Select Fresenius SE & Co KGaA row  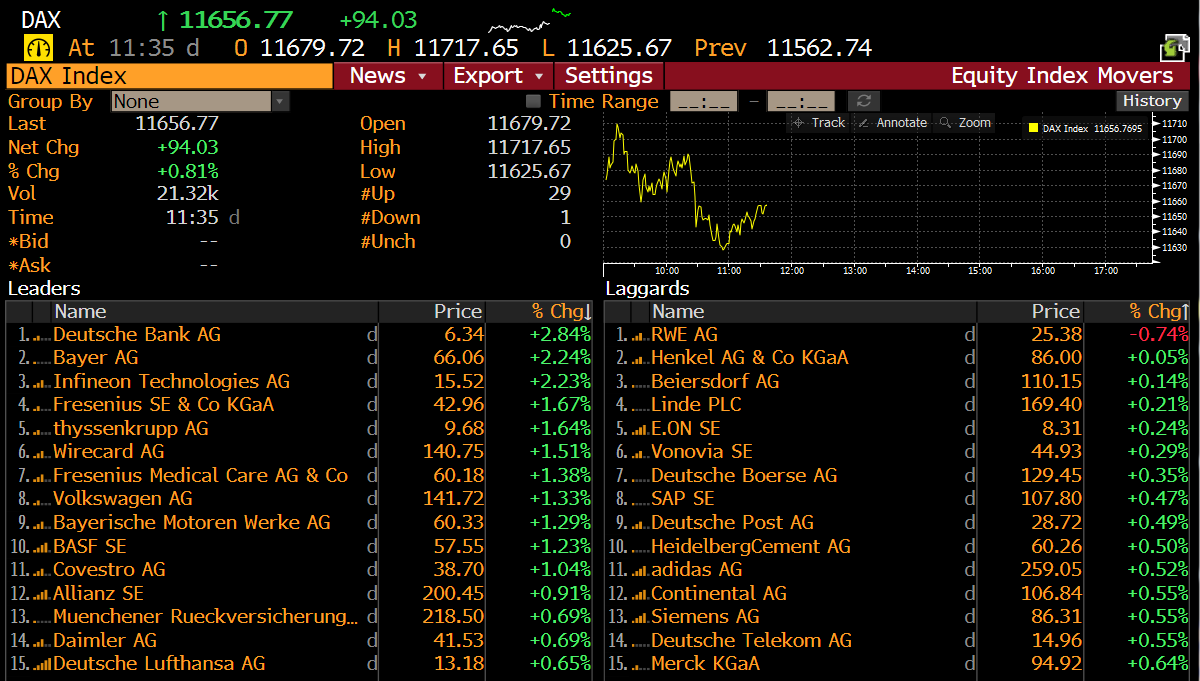tap(299, 405)
